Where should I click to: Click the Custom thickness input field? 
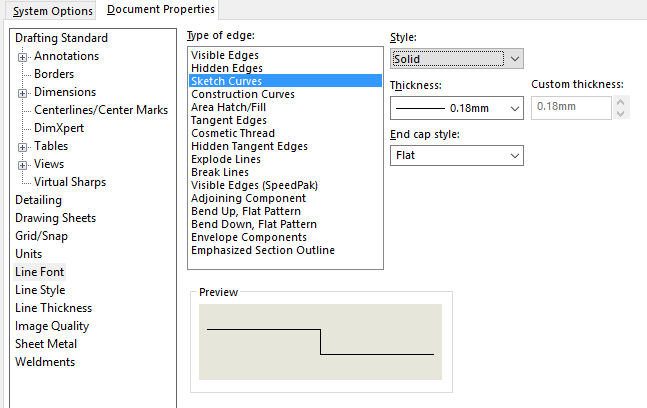574,107
